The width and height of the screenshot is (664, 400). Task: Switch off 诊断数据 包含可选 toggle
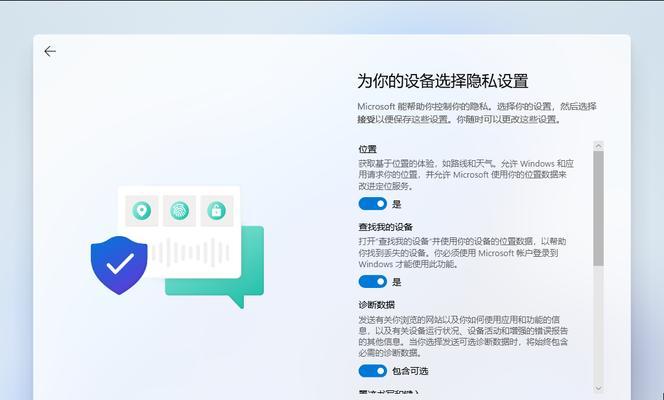point(373,371)
